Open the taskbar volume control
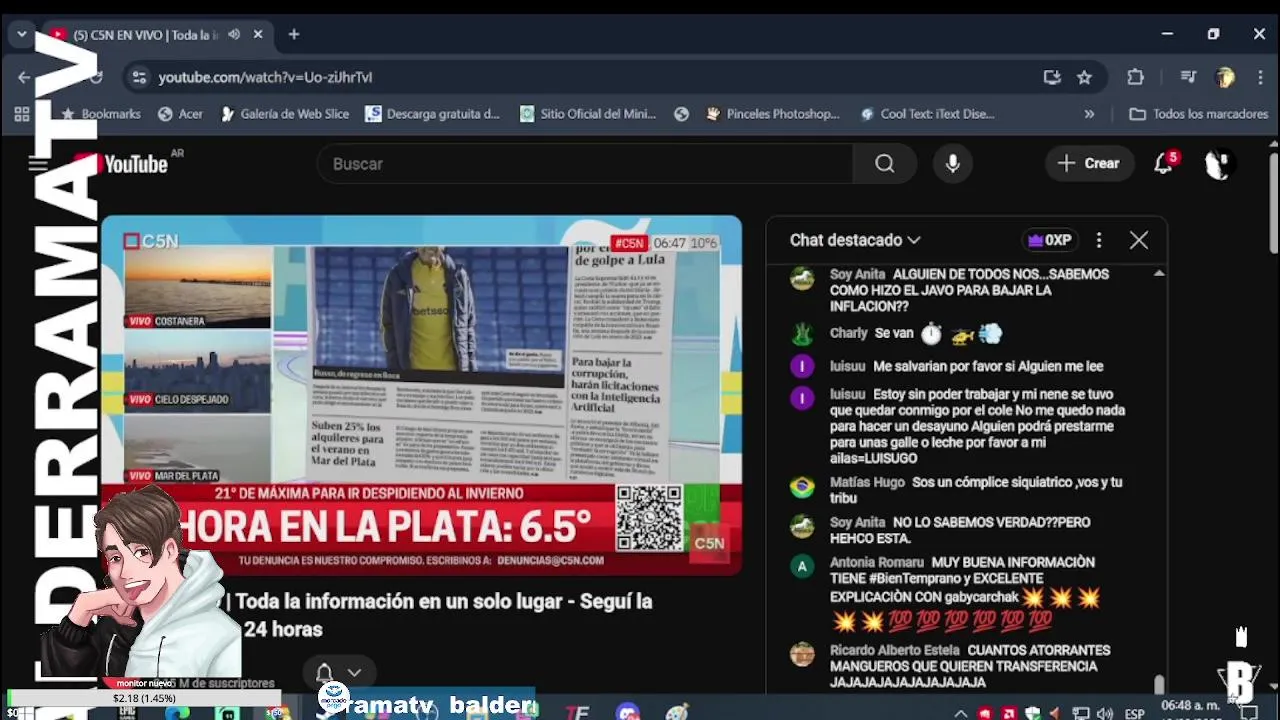The width and height of the screenshot is (1280, 720). (1105, 713)
